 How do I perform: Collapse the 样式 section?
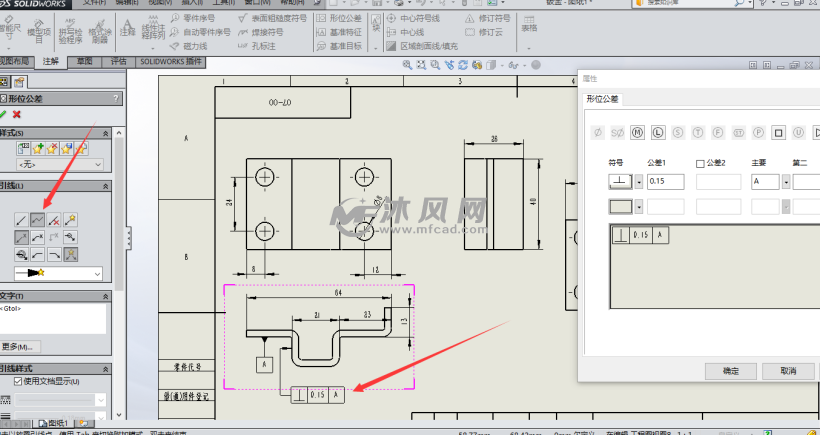pos(106,133)
